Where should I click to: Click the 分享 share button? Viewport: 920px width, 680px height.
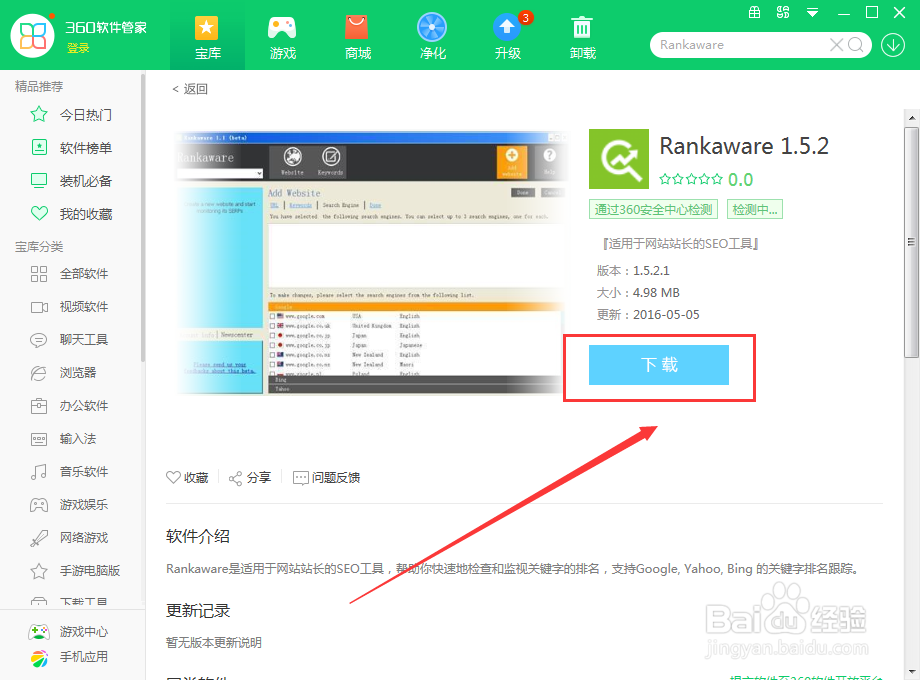tap(250, 478)
